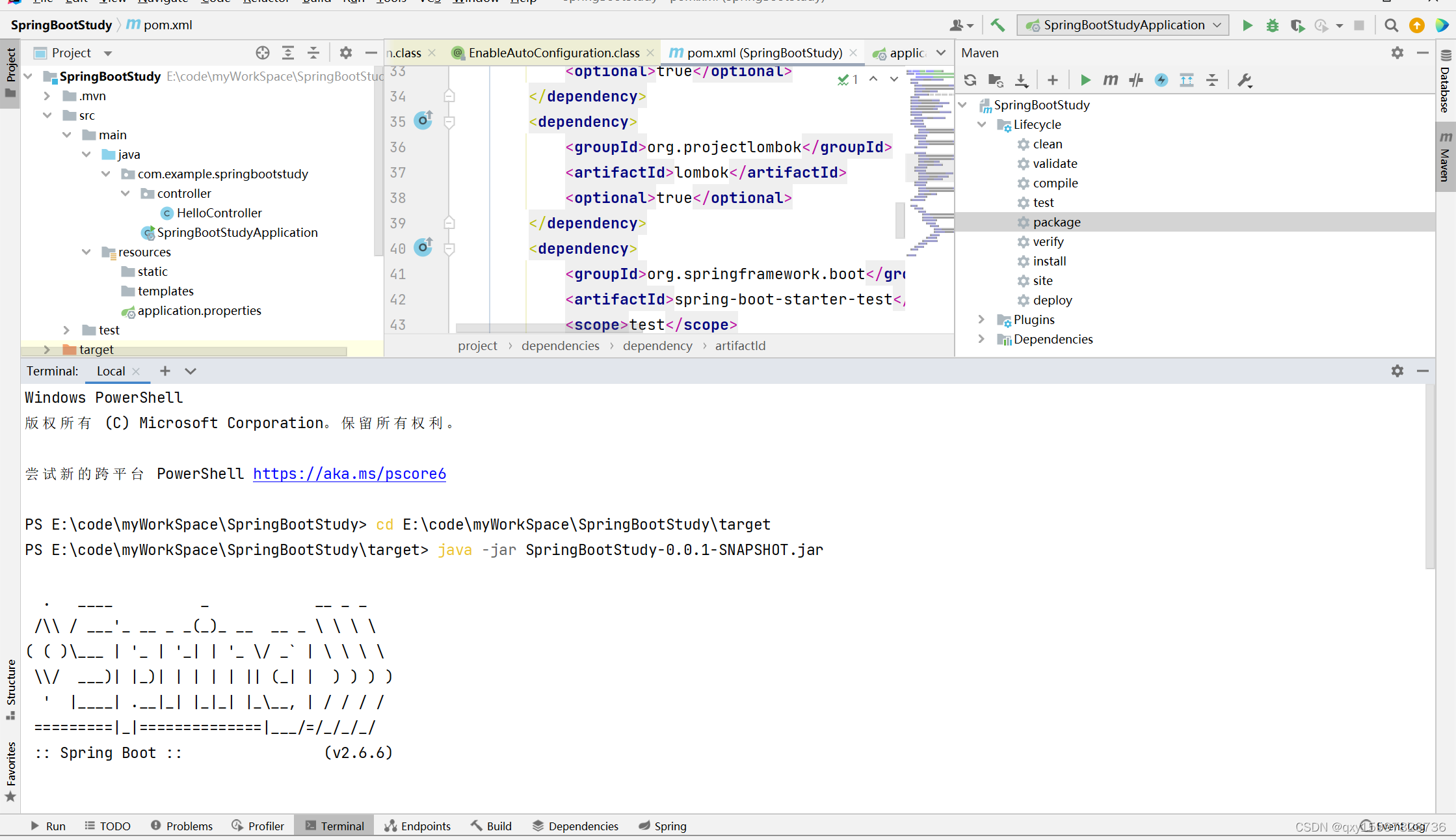The width and height of the screenshot is (1456, 840).
Task: Start debugging with the bug icon
Action: [x=1273, y=25]
